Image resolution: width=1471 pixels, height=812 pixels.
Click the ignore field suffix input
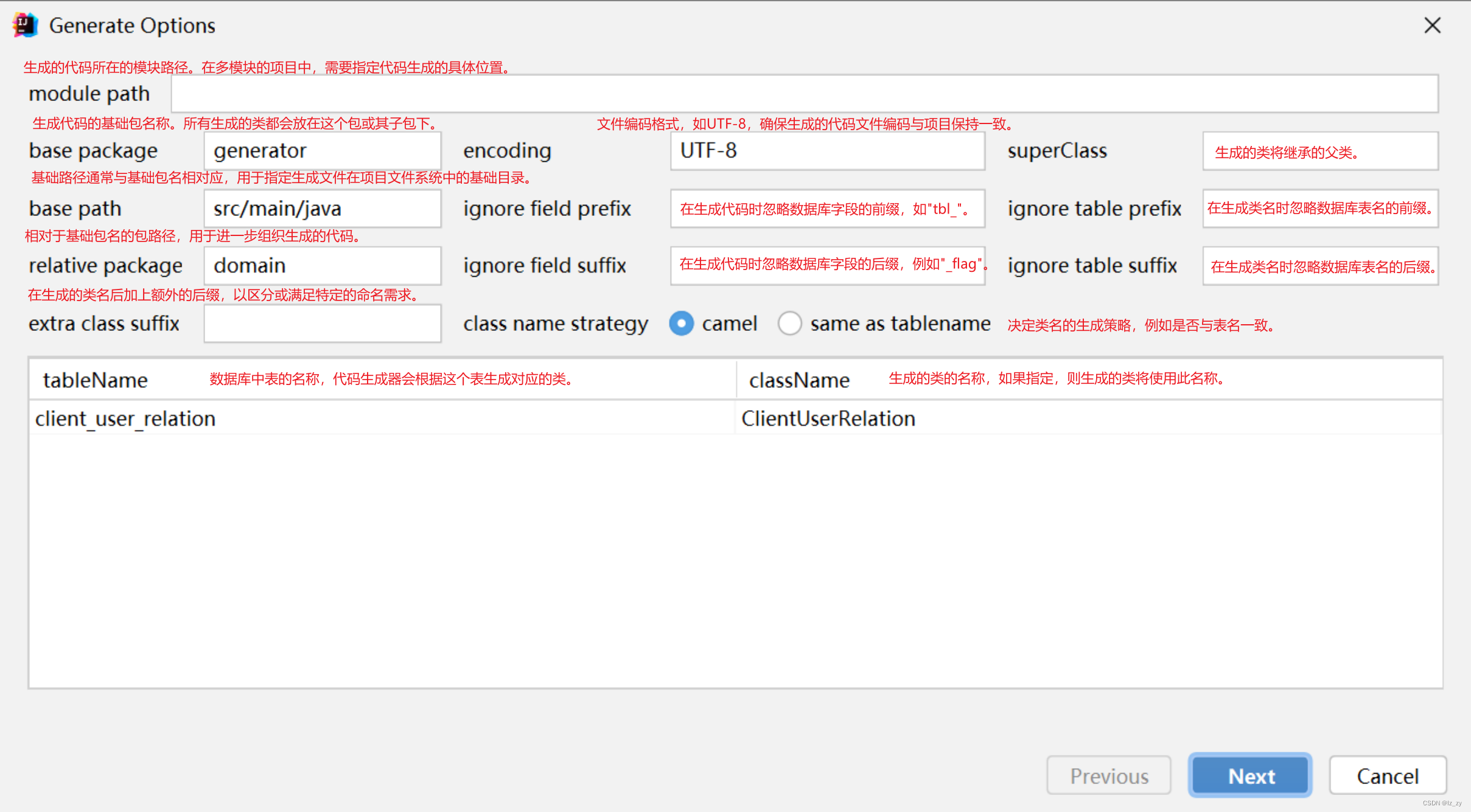[826, 265]
